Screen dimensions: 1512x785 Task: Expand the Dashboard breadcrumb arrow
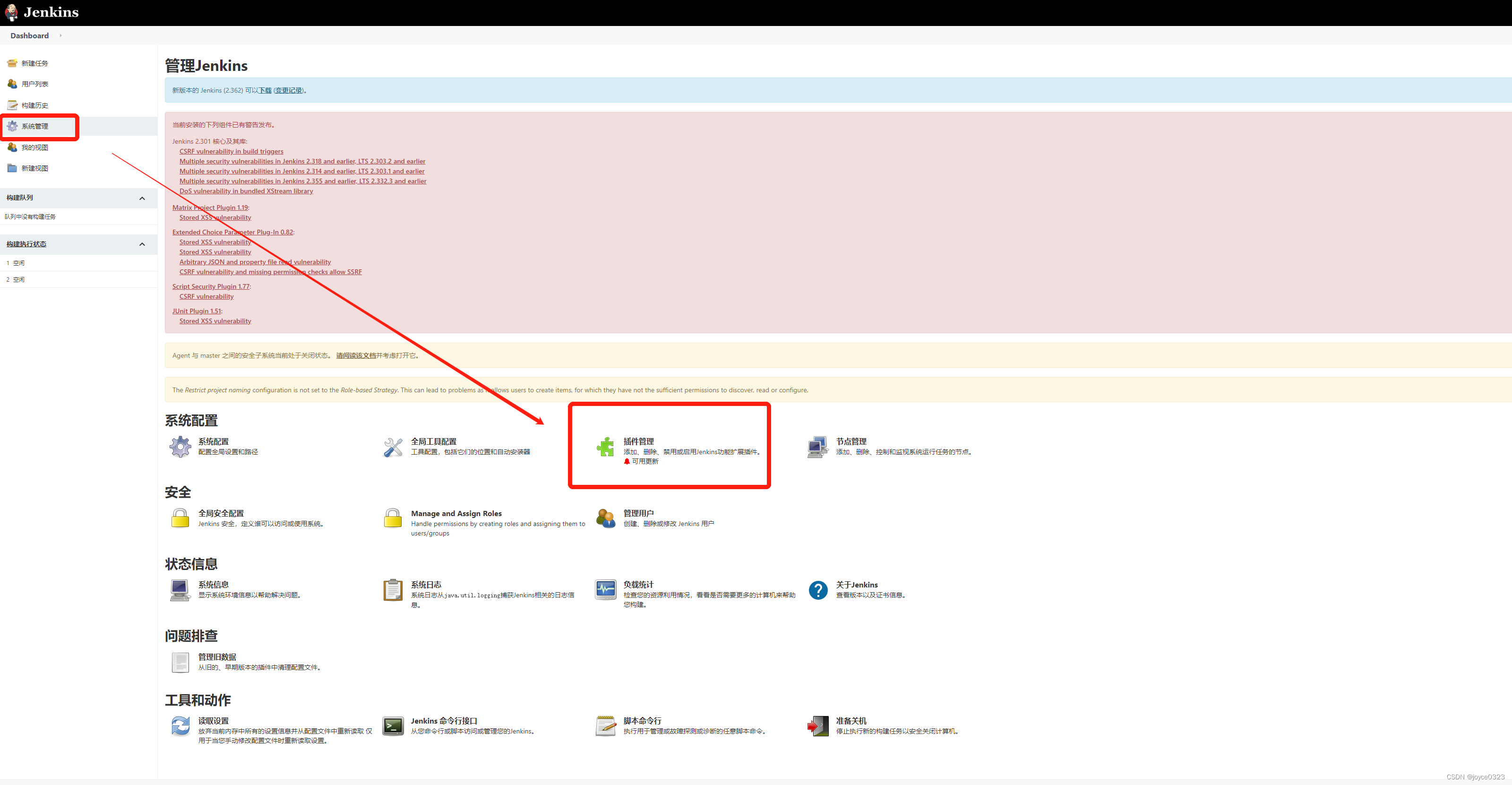(x=60, y=36)
